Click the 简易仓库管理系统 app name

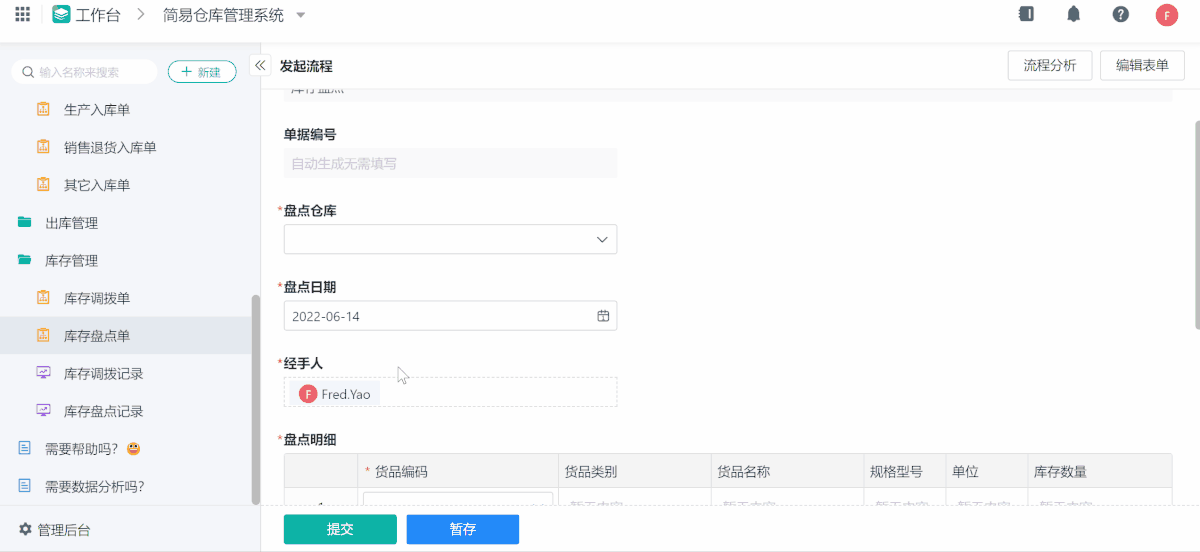(223, 15)
